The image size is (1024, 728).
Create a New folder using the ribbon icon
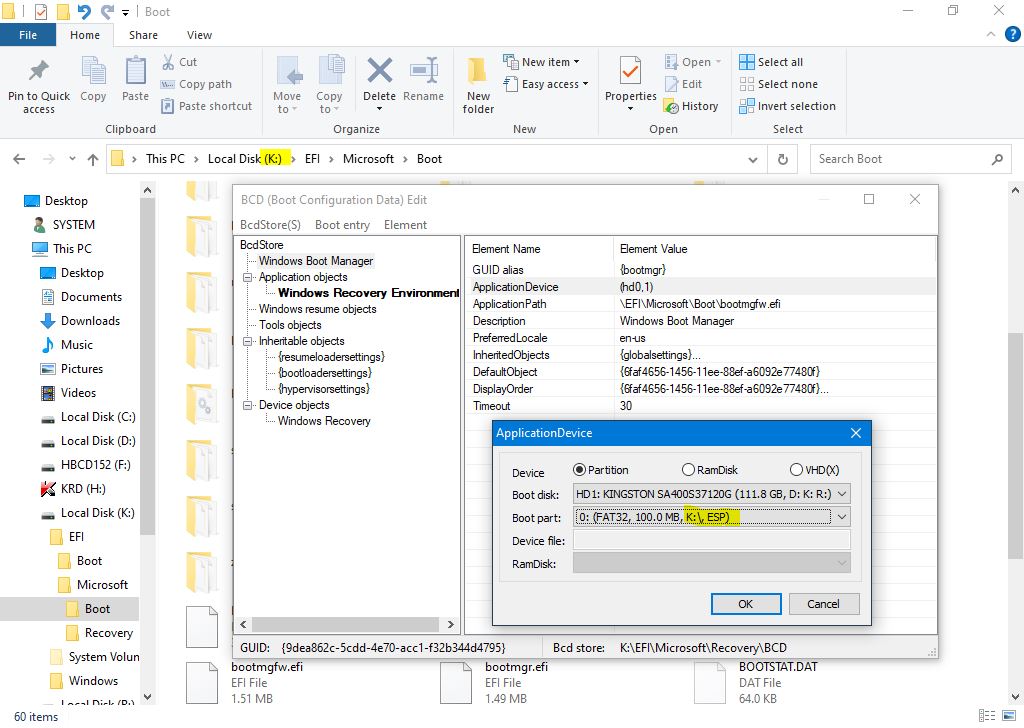[478, 72]
